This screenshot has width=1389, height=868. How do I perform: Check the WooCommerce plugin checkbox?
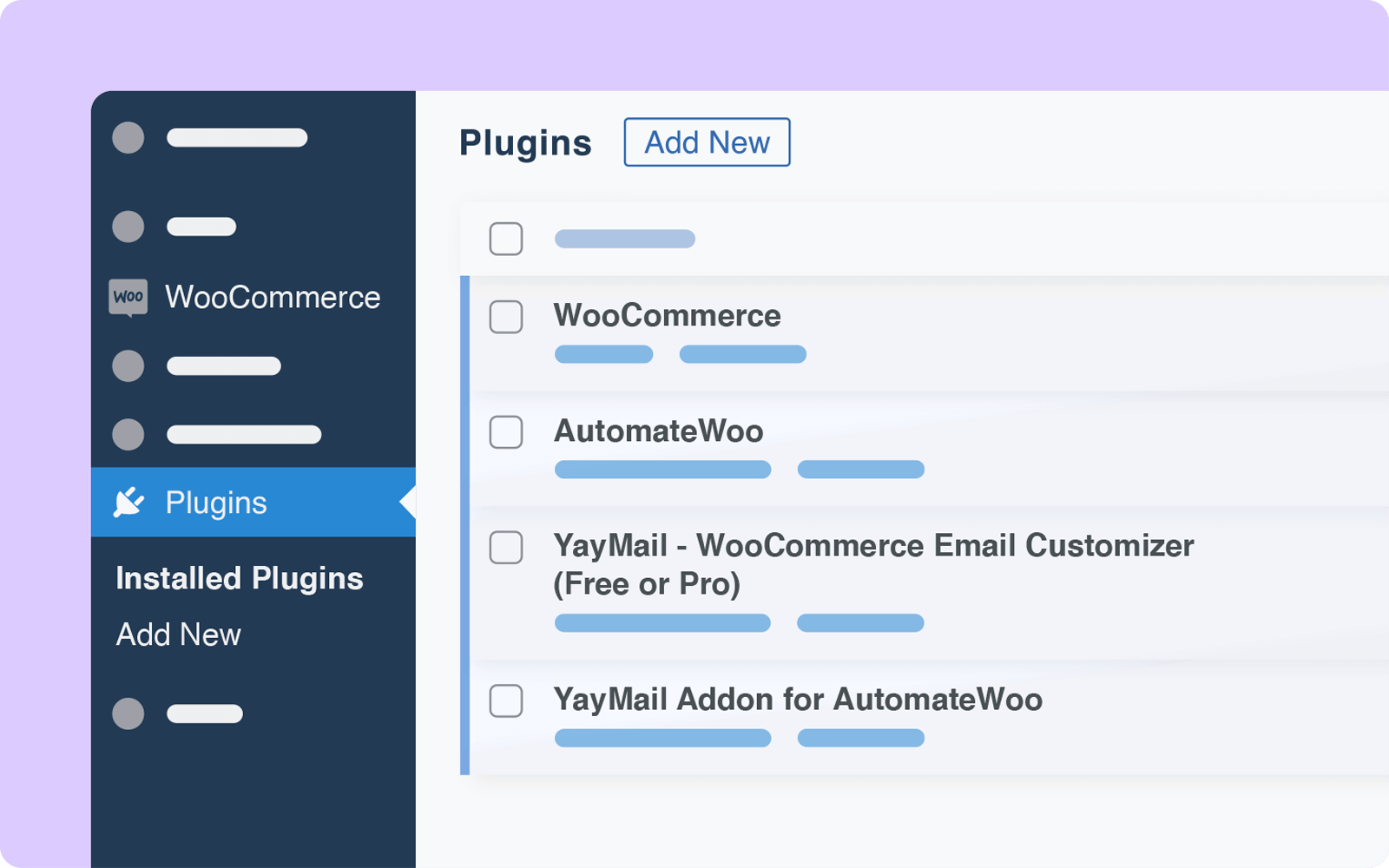pos(506,319)
